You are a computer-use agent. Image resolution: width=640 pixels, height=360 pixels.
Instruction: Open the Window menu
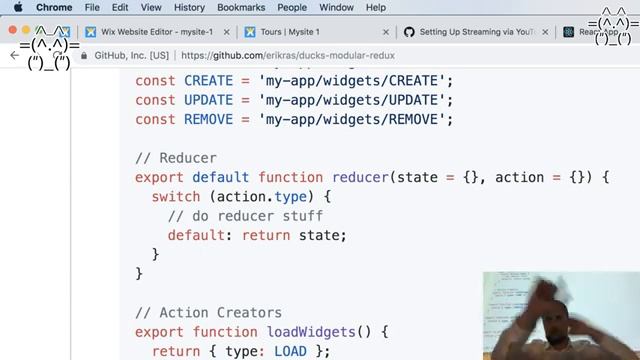[336, 7]
